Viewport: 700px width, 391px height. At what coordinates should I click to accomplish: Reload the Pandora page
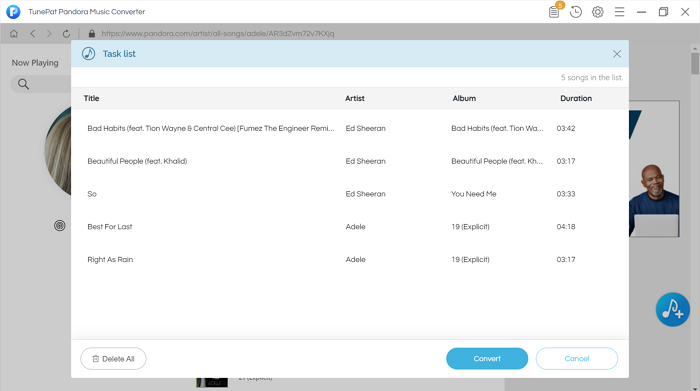point(66,33)
